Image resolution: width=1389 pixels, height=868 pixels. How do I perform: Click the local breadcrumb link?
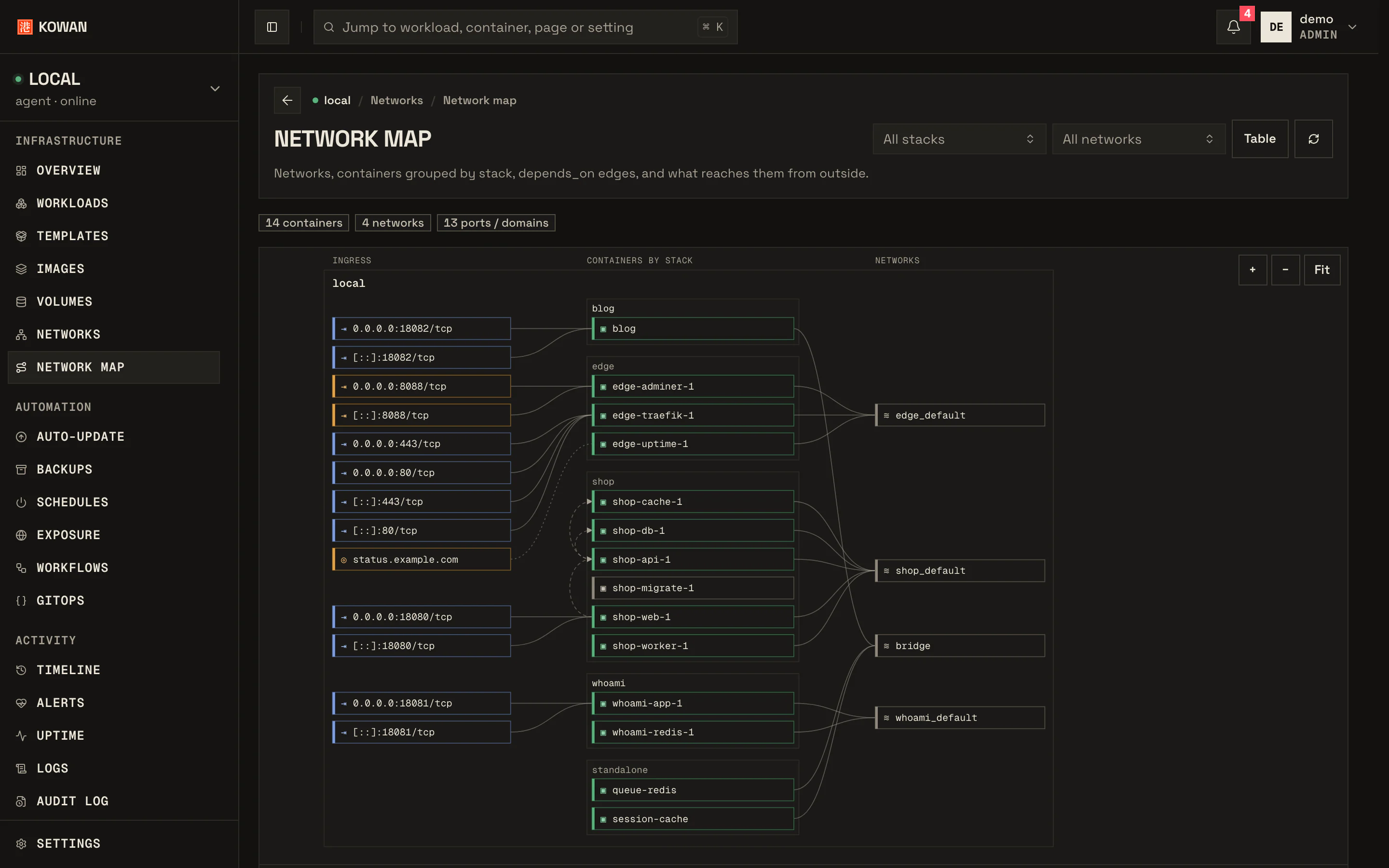(x=337, y=100)
